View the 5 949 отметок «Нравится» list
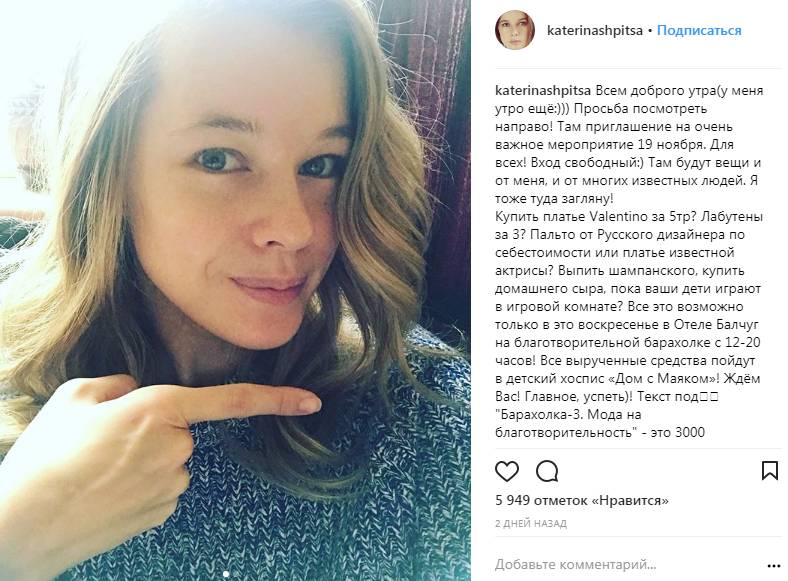Viewport: 788px width, 581px height. 581,501
